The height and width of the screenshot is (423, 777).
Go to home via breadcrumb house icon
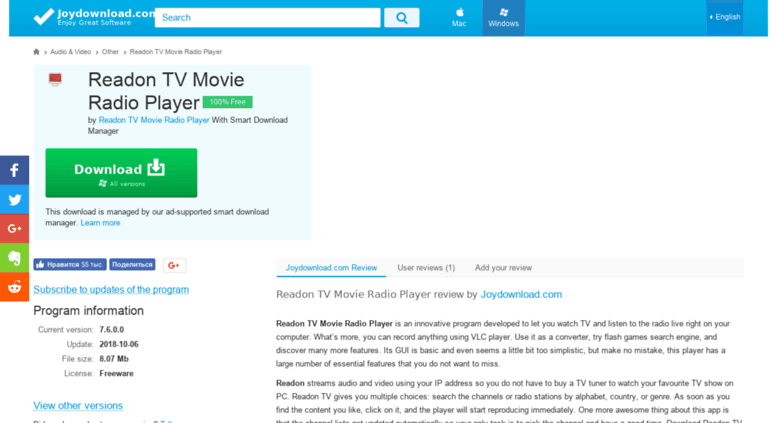click(x=36, y=52)
